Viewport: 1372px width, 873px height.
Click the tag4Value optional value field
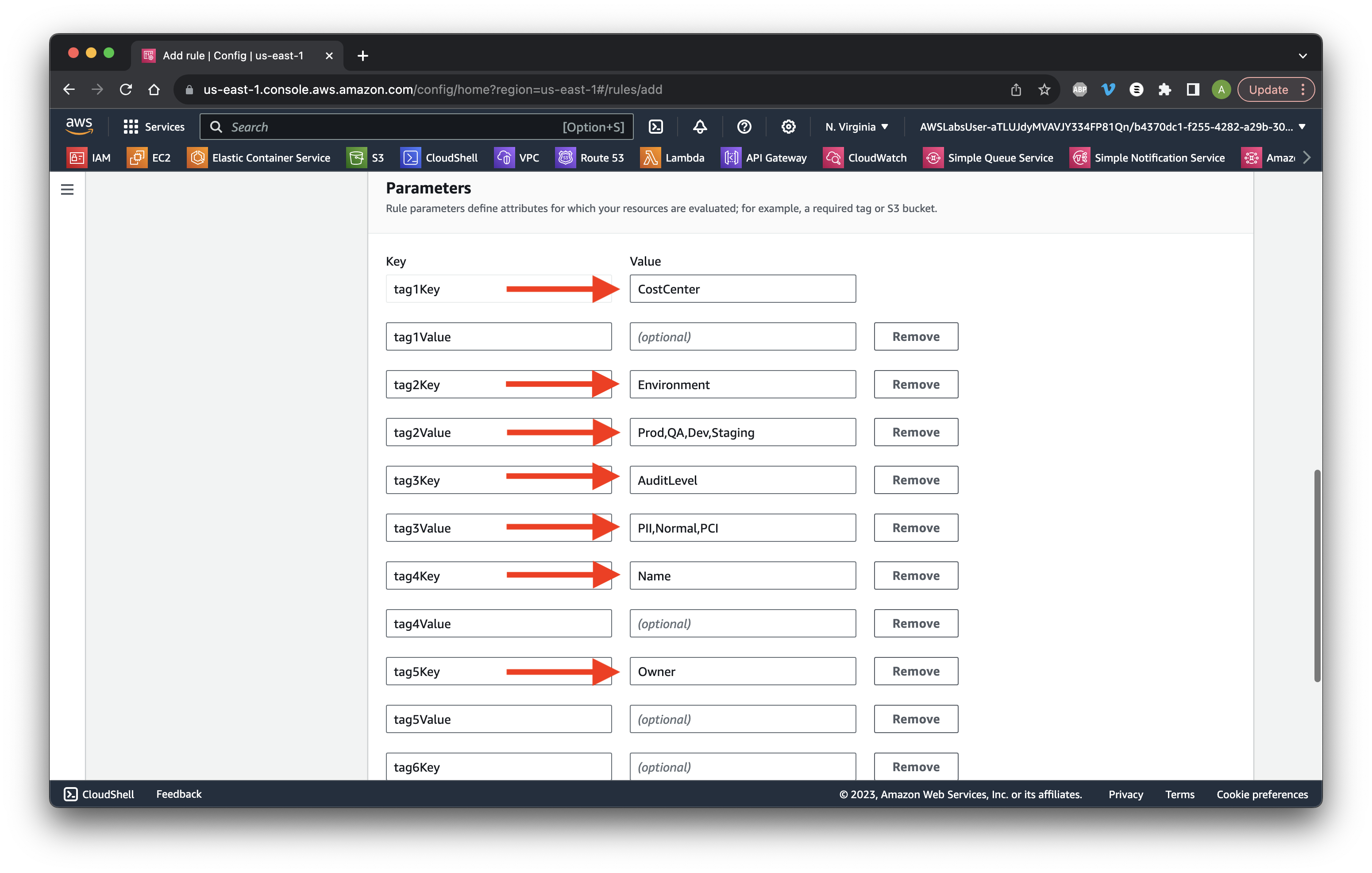pos(742,623)
